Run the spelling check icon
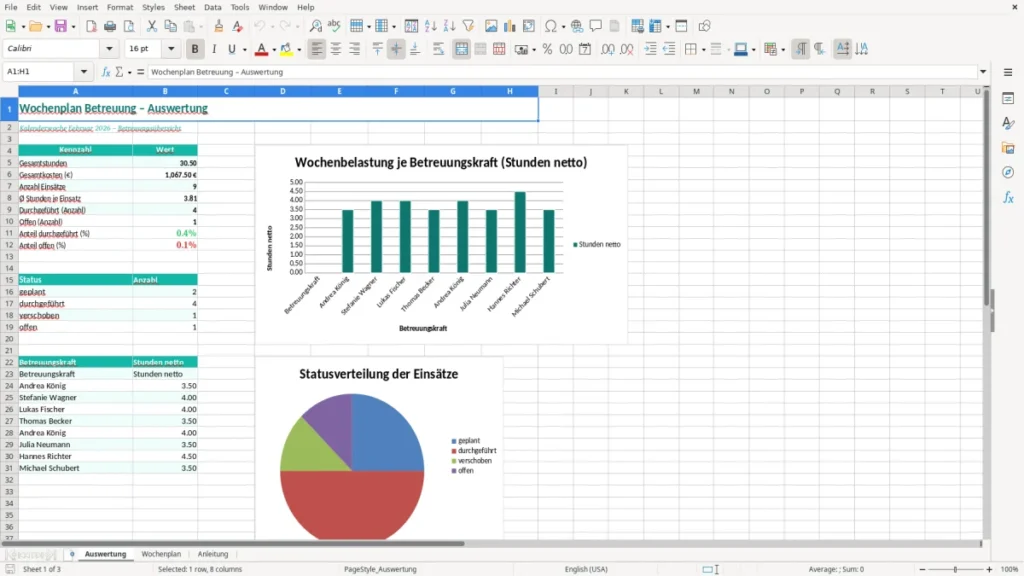Screen dimensions: 1024x576 (334, 26)
